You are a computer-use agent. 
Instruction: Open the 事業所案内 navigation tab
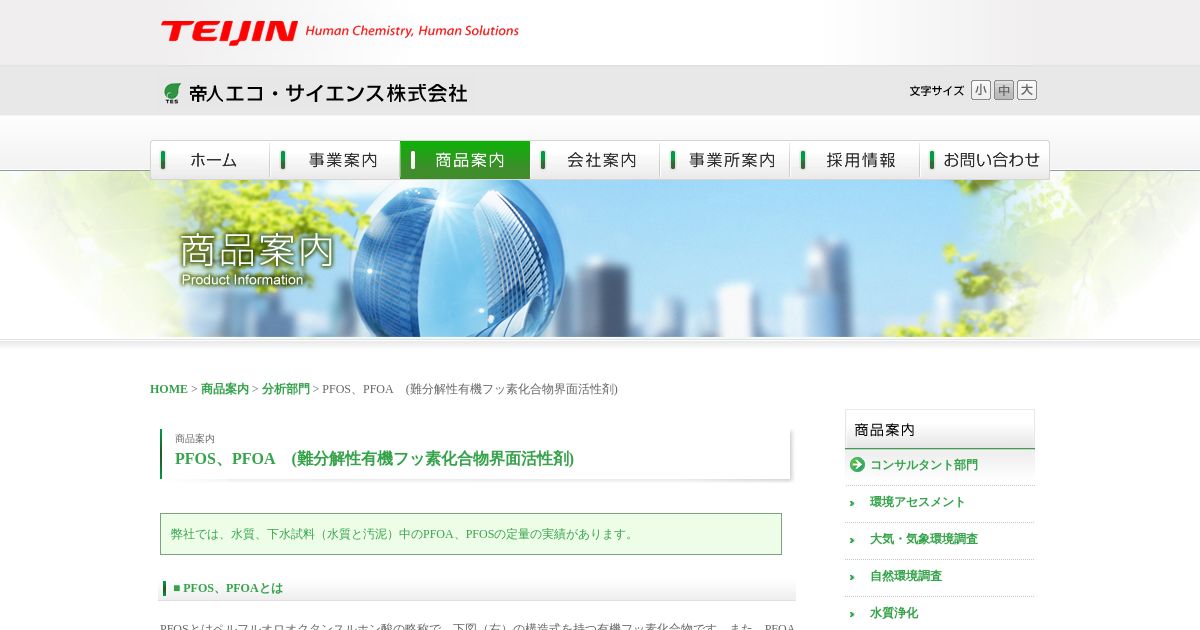coord(725,160)
